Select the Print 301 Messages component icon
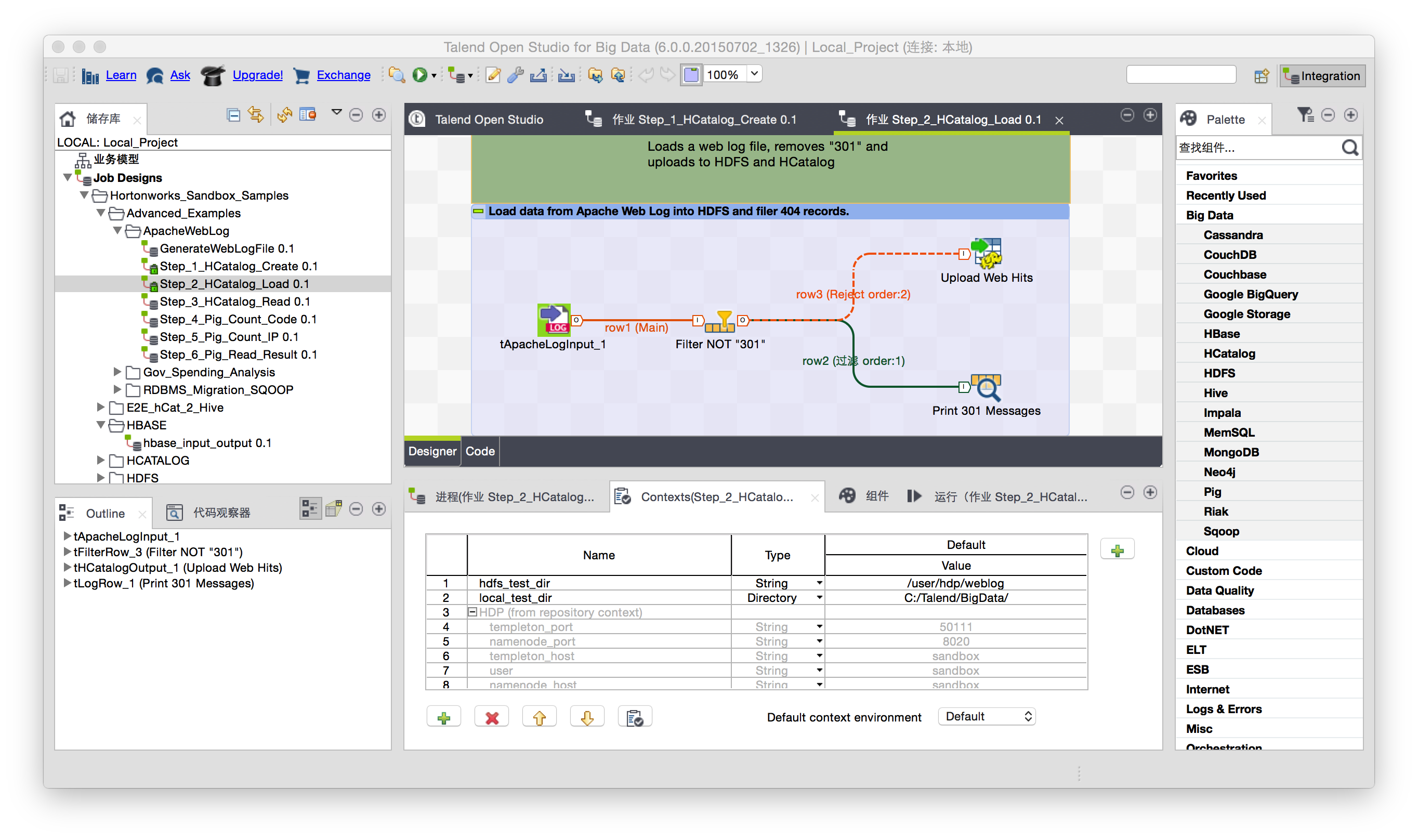The image size is (1418, 840). point(986,387)
